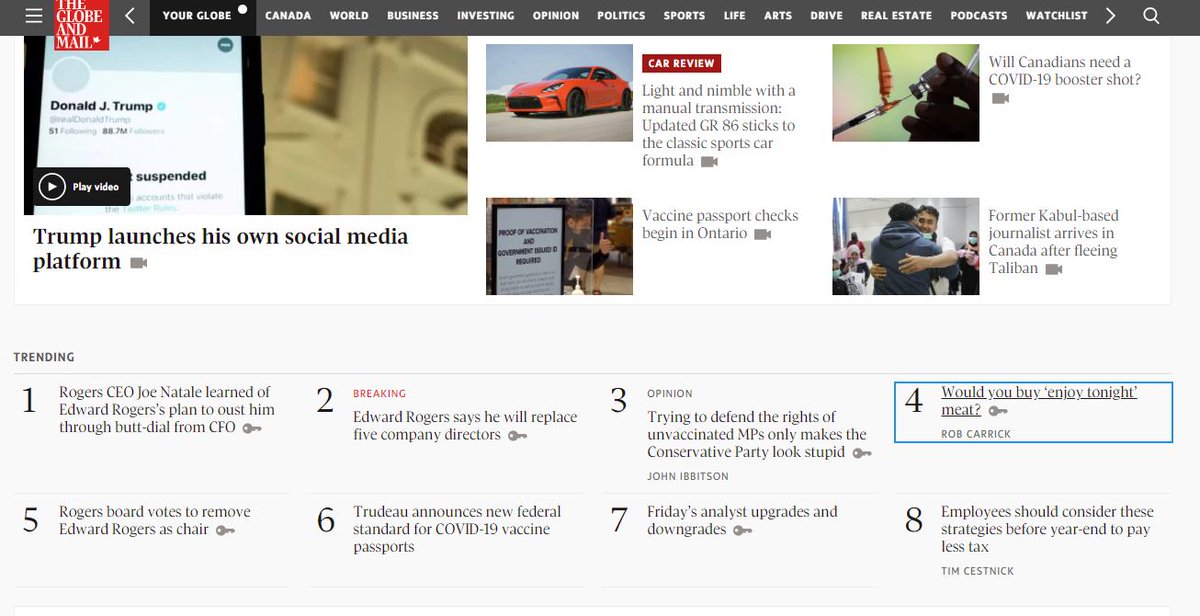The image size is (1200, 616).
Task: Open Trudeau announces vaccine passport standard story
Action: [457, 529]
